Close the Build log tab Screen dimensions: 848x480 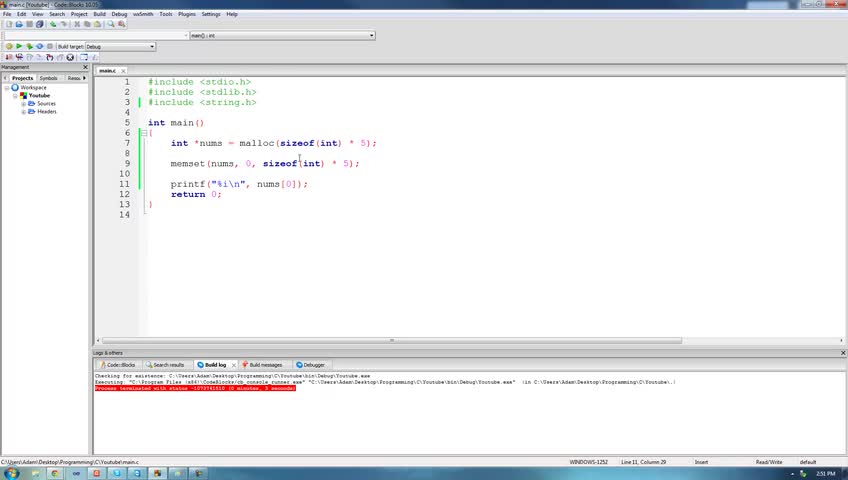pos(234,365)
